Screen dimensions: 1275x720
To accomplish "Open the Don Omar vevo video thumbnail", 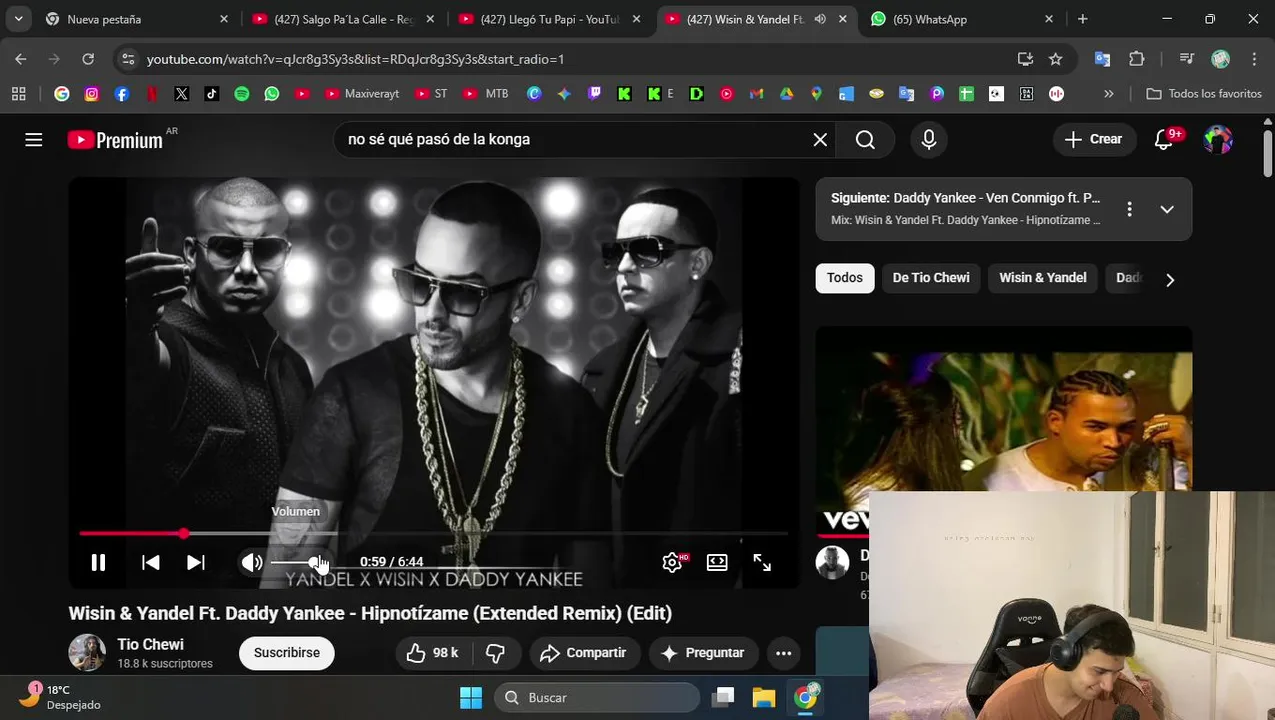I will (1003, 432).
